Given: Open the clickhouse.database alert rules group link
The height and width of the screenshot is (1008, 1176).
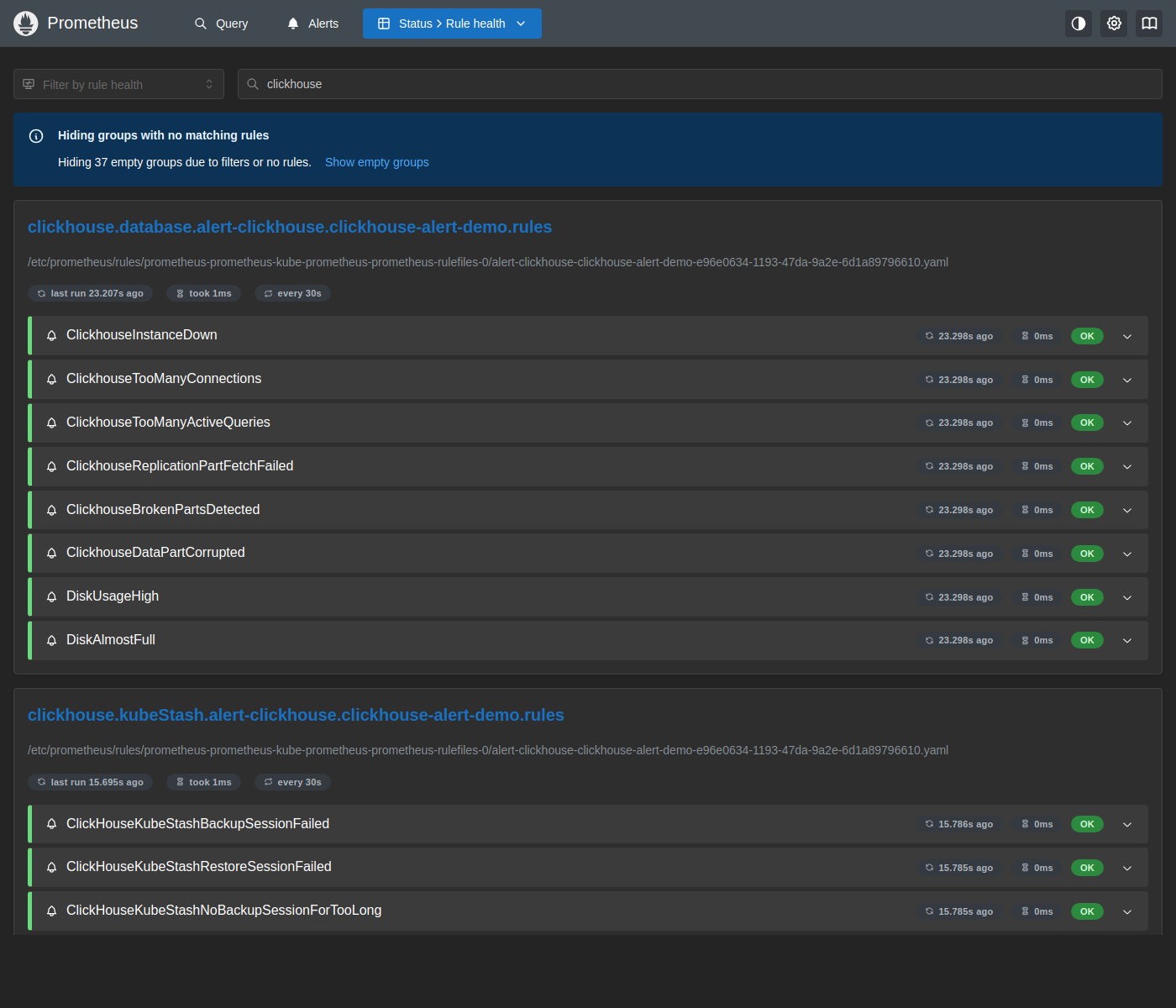Looking at the screenshot, I should [x=290, y=227].
